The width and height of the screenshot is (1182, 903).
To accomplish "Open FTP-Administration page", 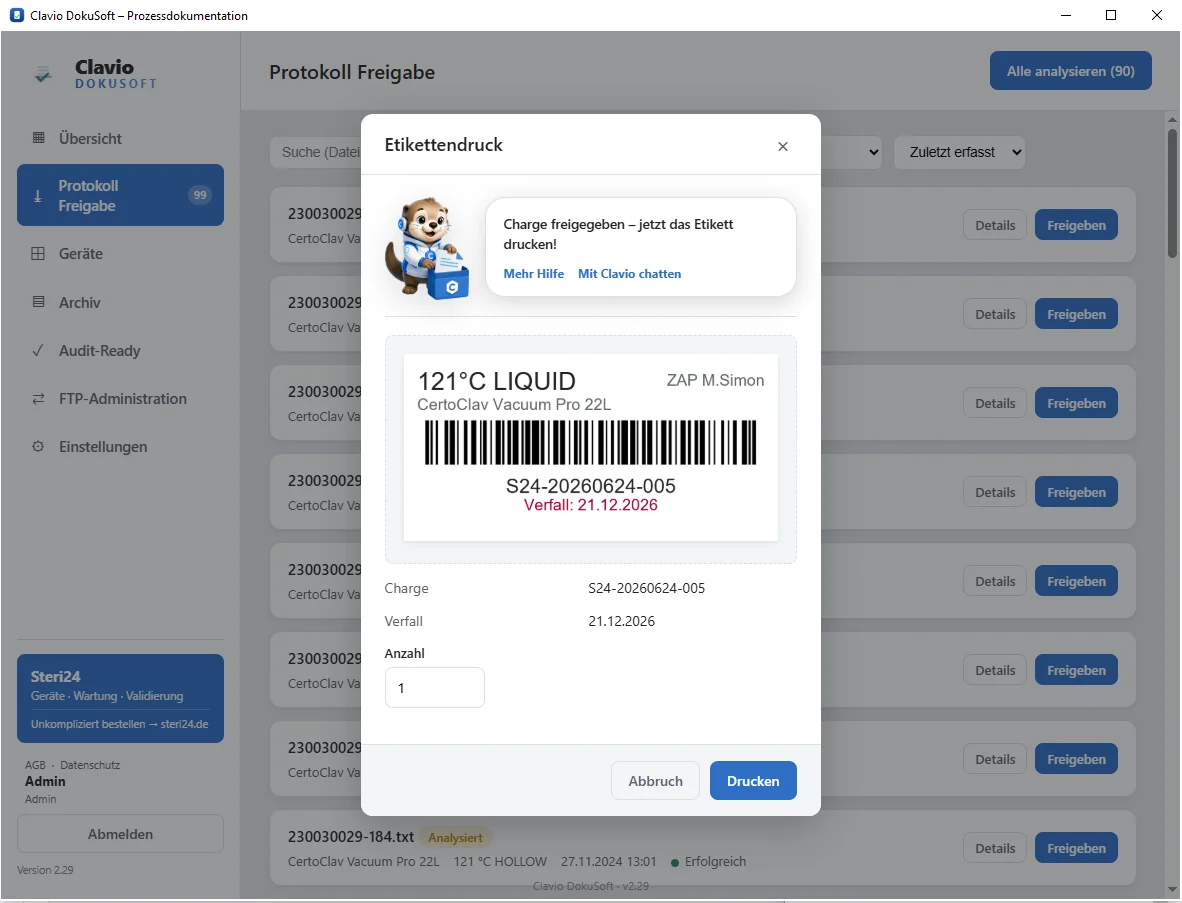I will pyautogui.click(x=120, y=399).
